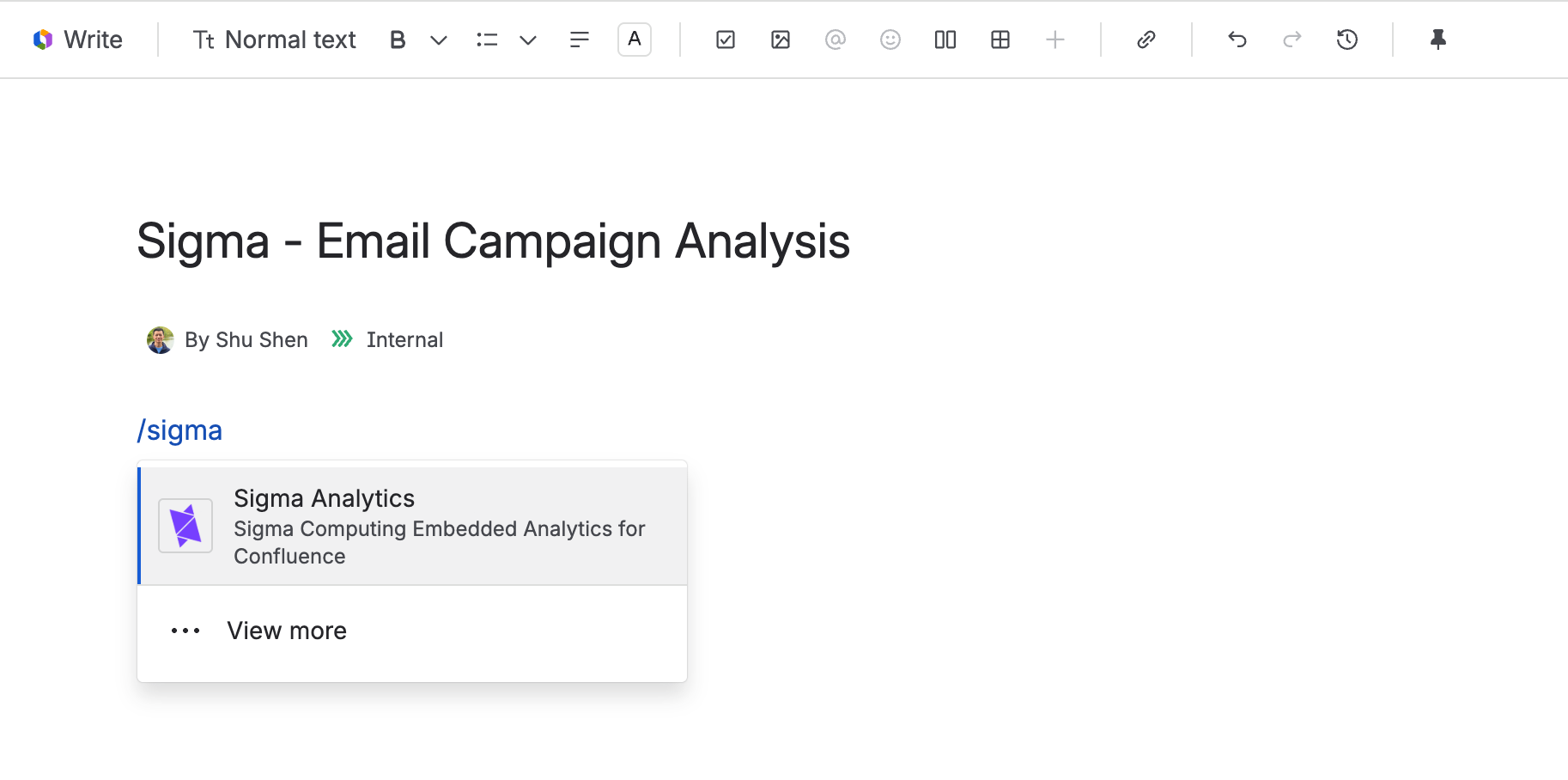Expand more text formatting chevron
Screen dimensions: 1568x780
(439, 40)
